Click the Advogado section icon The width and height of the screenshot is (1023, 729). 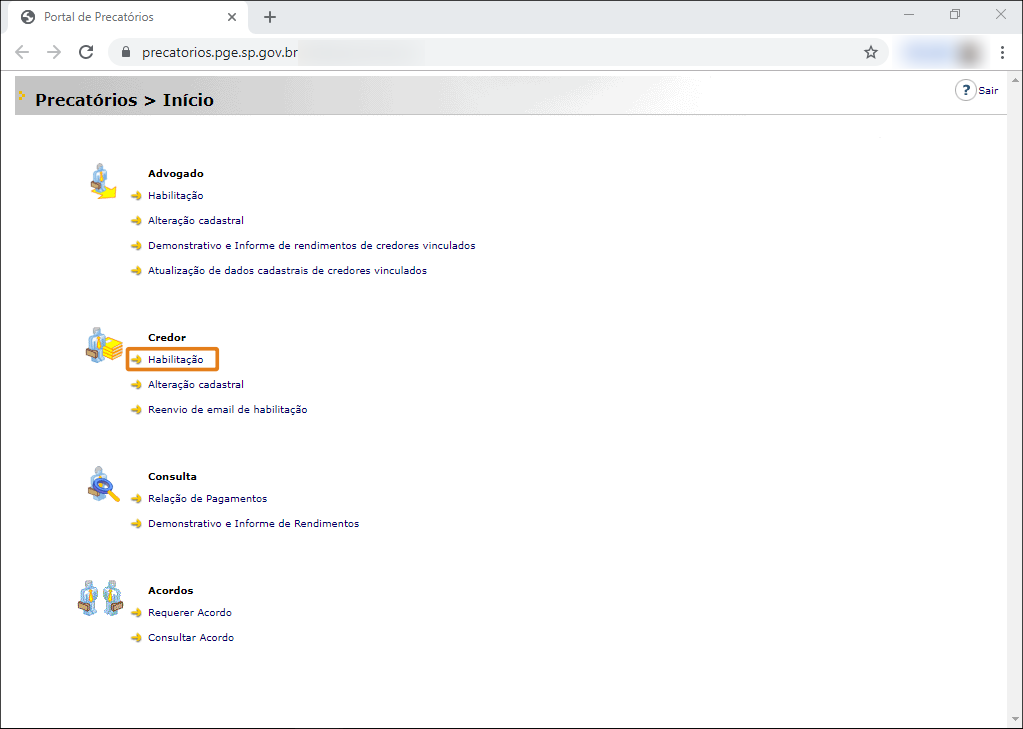[x=102, y=181]
